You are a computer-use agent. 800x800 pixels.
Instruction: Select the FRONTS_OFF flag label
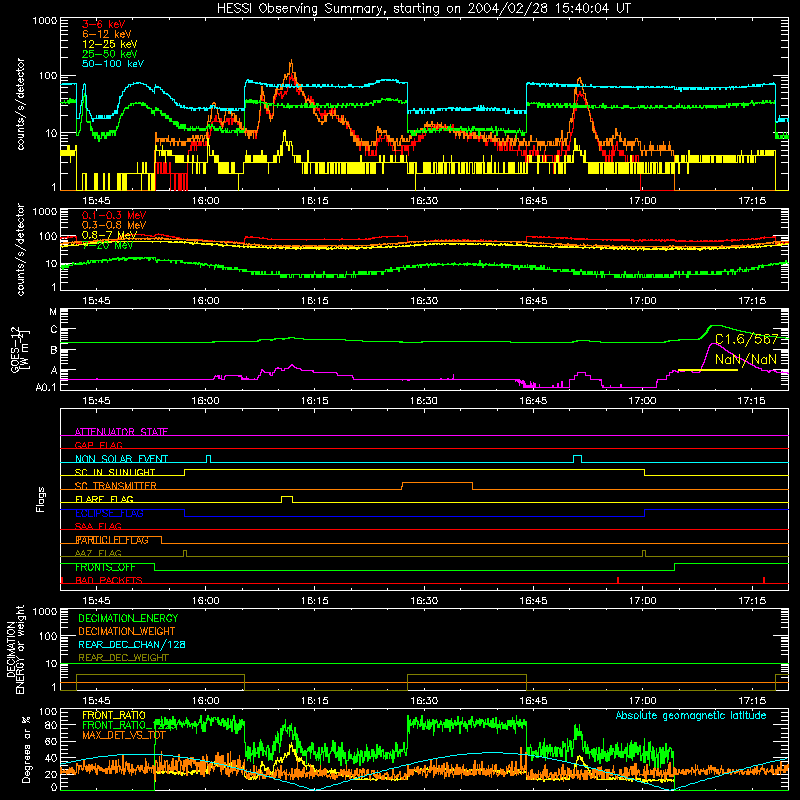105,567
